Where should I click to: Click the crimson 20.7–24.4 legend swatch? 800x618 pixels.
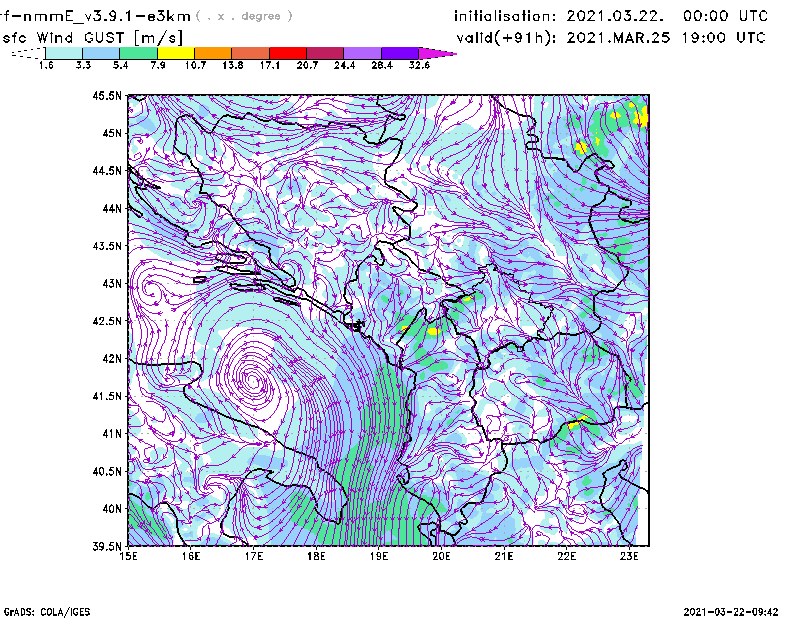(x=325, y=53)
